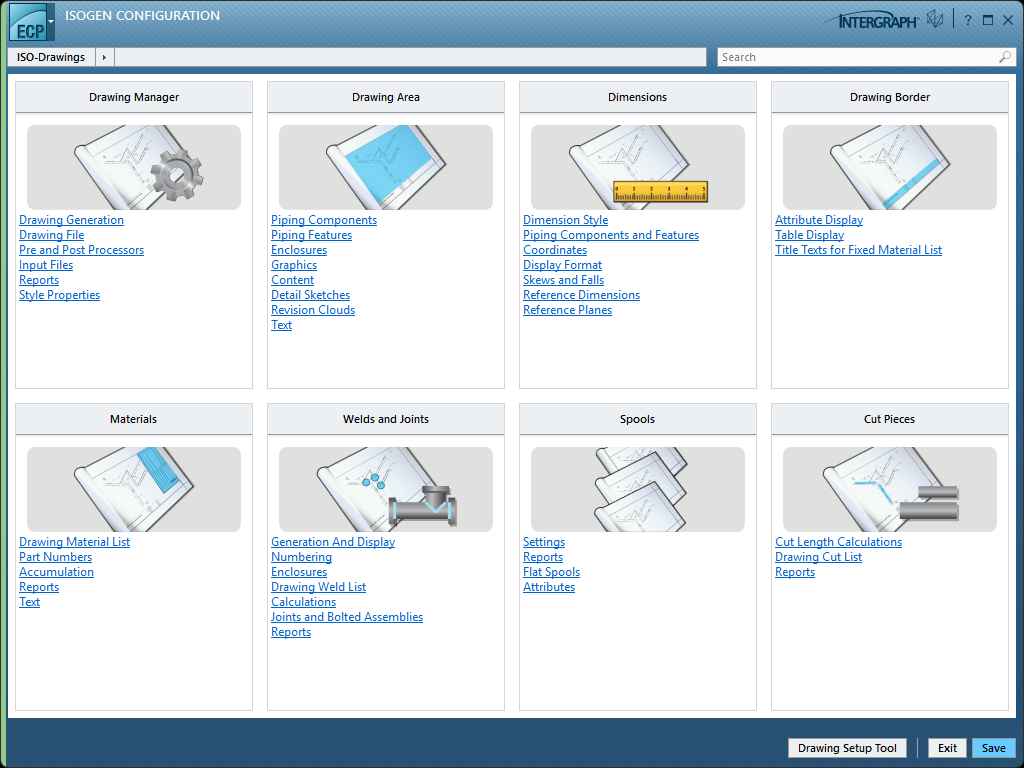Click the Exit button
Screen dimensions: 1024x768
point(947,748)
